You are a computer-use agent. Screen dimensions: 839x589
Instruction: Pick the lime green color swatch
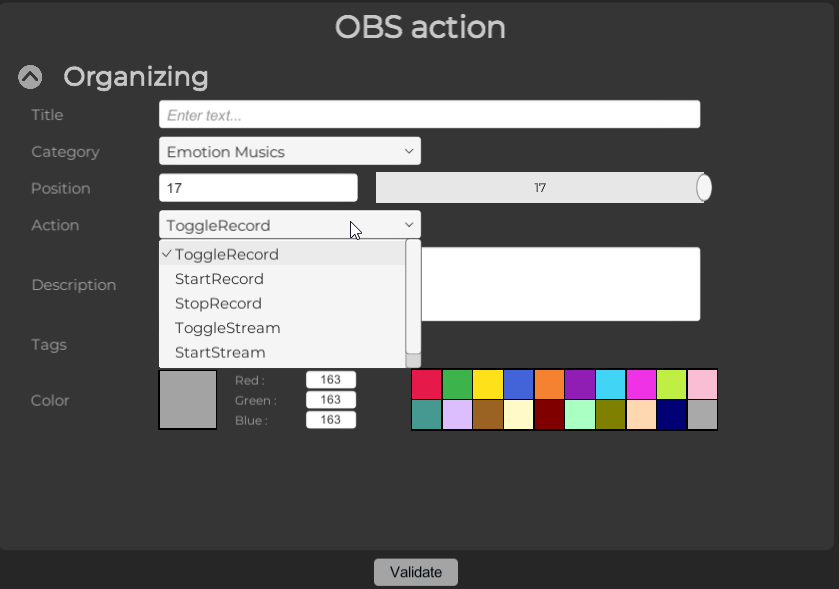click(x=672, y=384)
